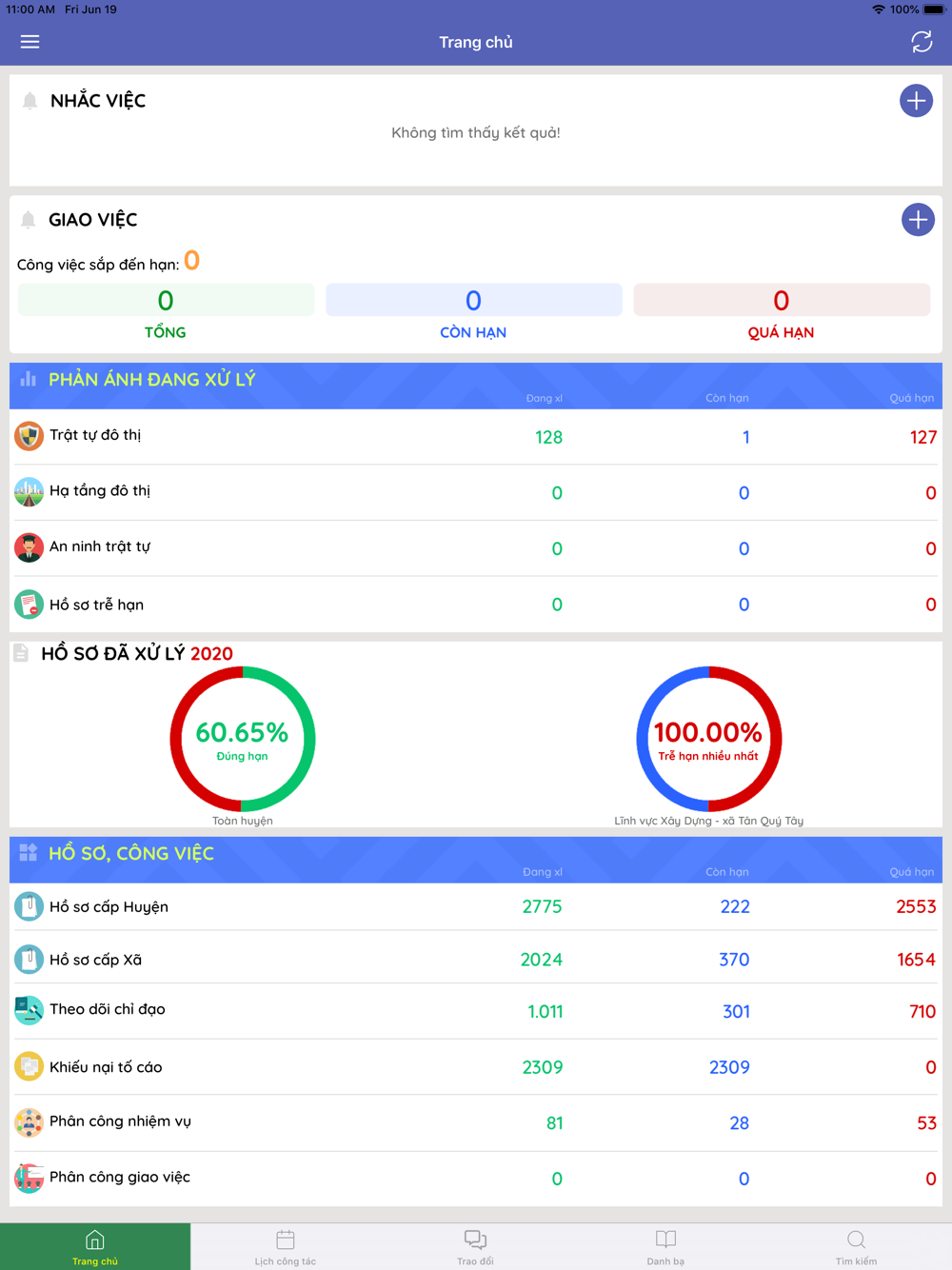Image resolution: width=952 pixels, height=1270 pixels.
Task: Open the Hồ sơ trễ hạn row
Action: tap(476, 605)
